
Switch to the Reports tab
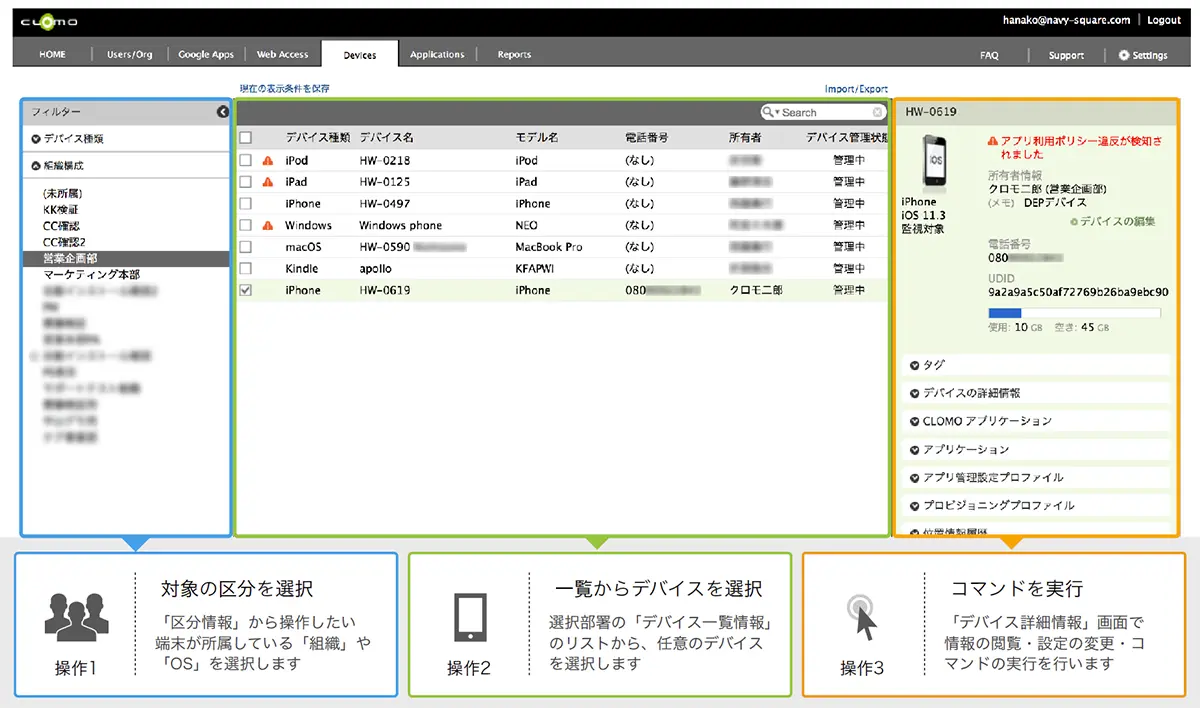click(x=514, y=55)
